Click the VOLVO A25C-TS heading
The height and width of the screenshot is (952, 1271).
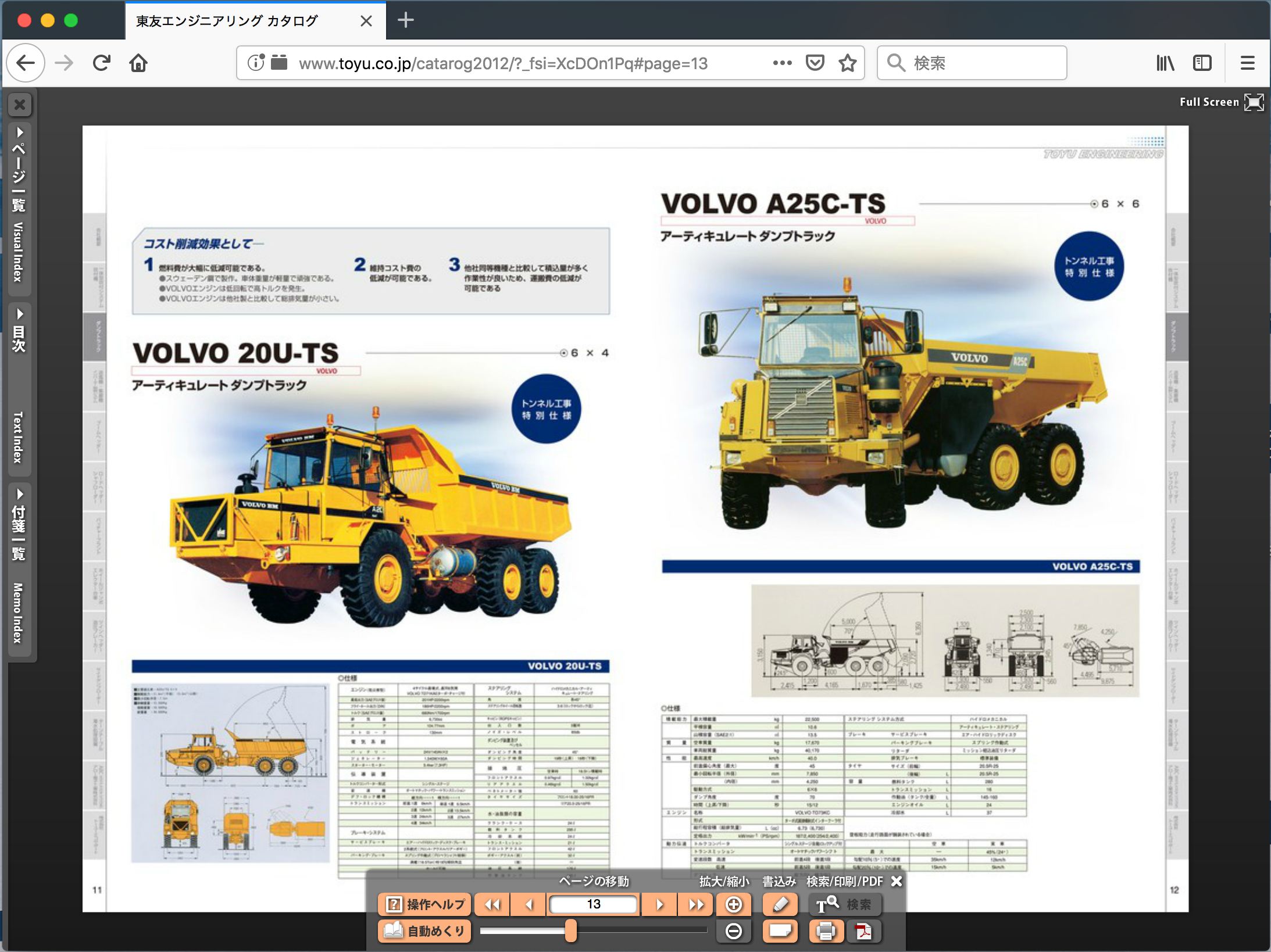coord(773,203)
